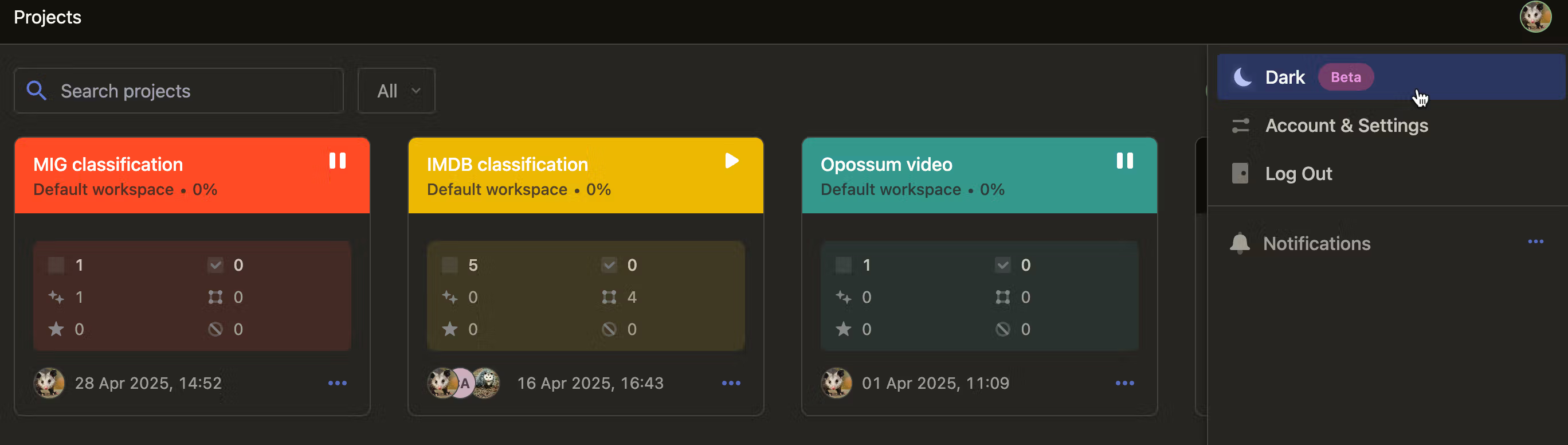Pause the MIG classification project

click(339, 161)
